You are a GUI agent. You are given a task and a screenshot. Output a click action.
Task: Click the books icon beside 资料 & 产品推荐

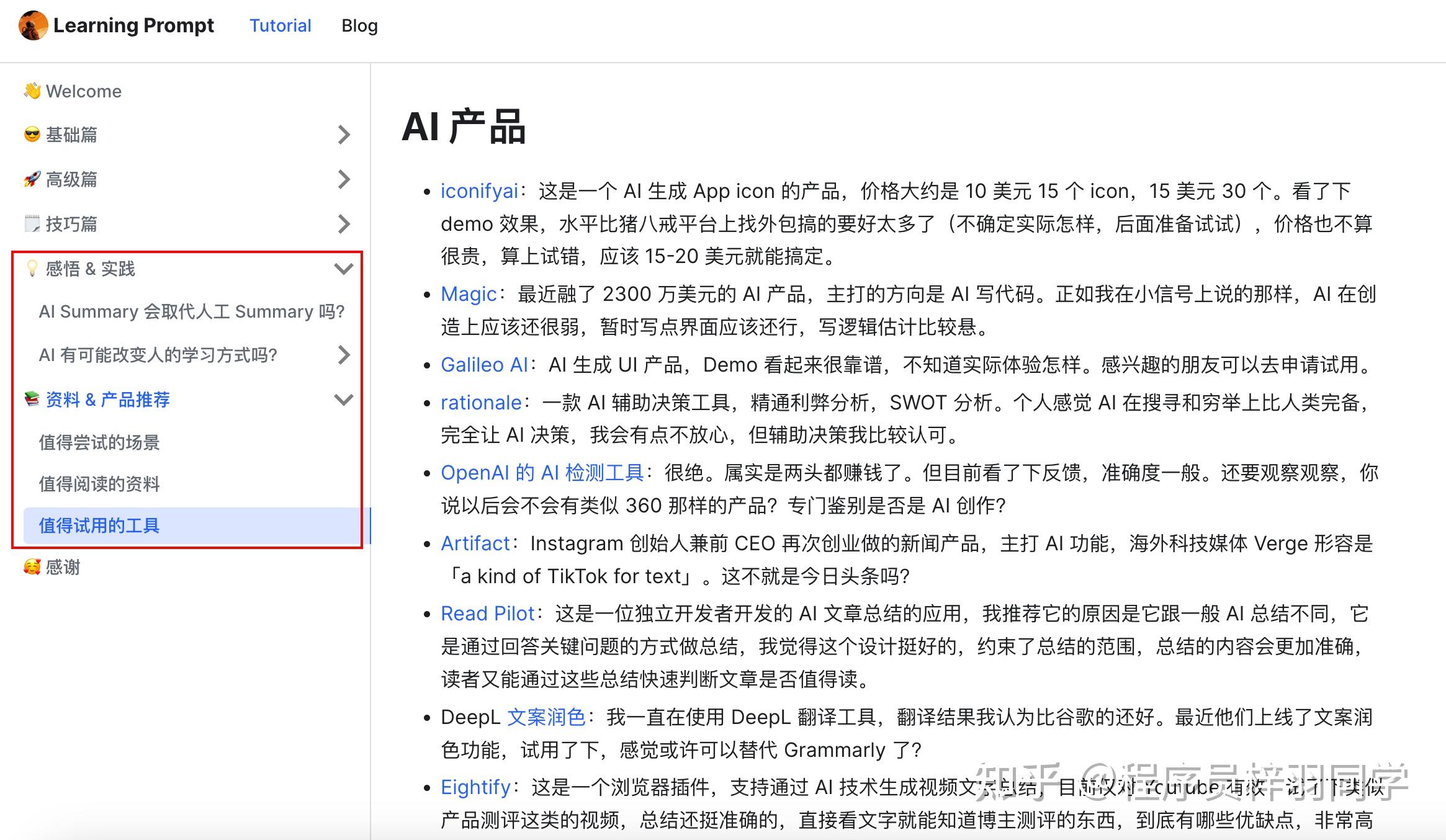pos(32,400)
